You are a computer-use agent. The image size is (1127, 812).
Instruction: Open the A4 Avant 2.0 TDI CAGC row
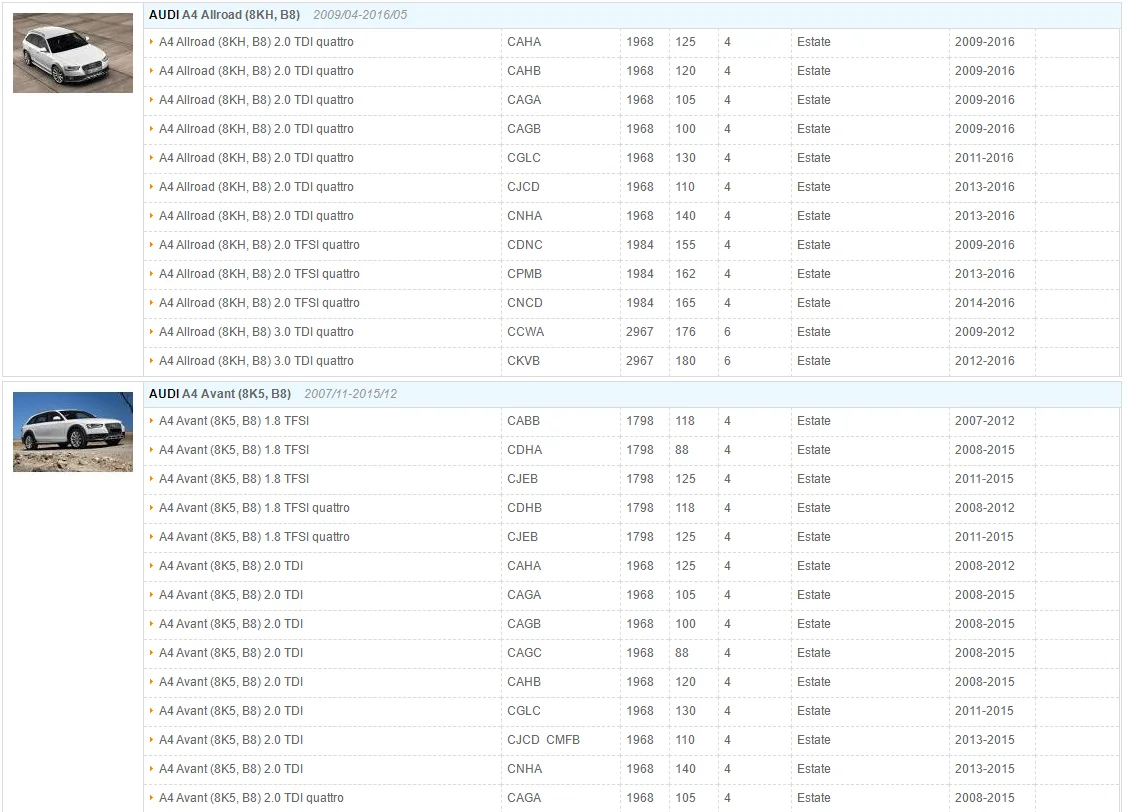point(632,653)
